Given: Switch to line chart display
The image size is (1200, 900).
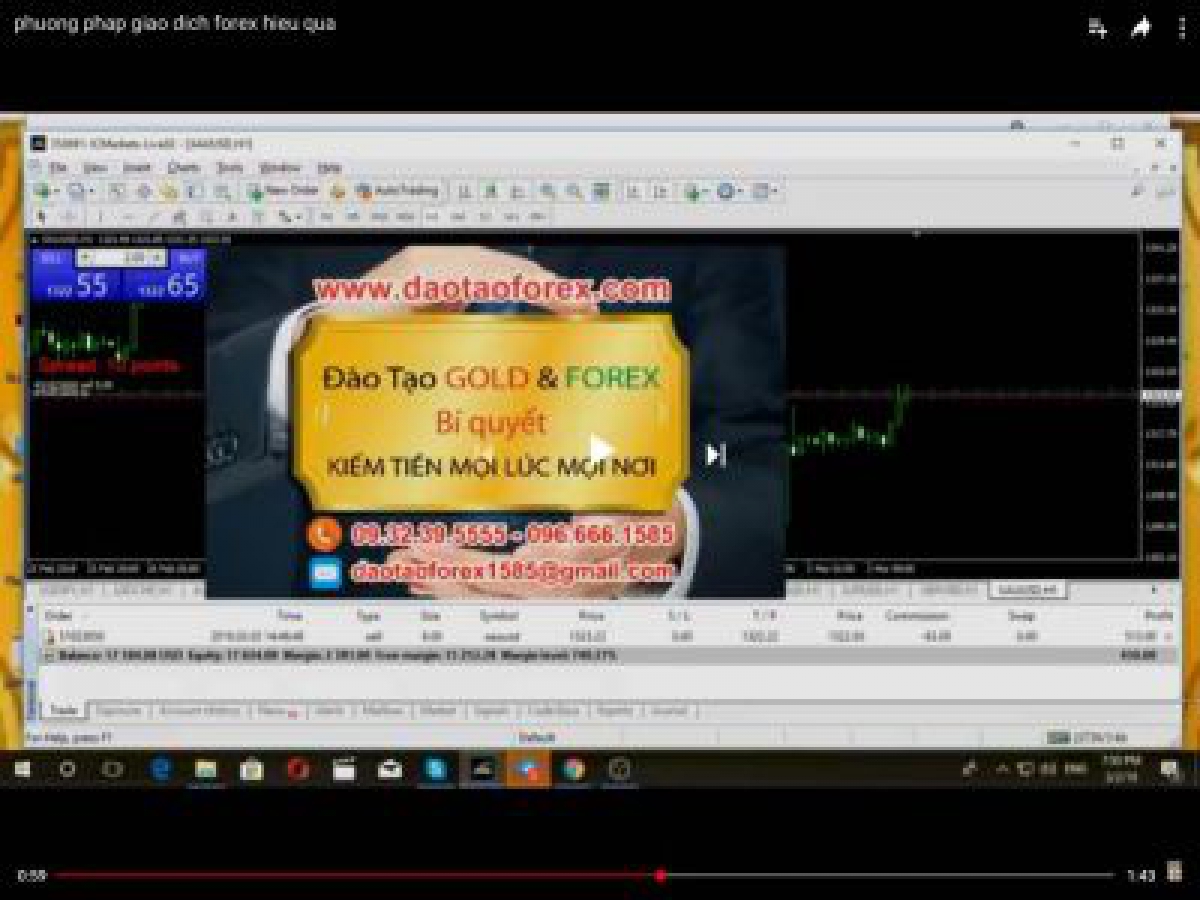Looking at the screenshot, I should pos(517,190).
